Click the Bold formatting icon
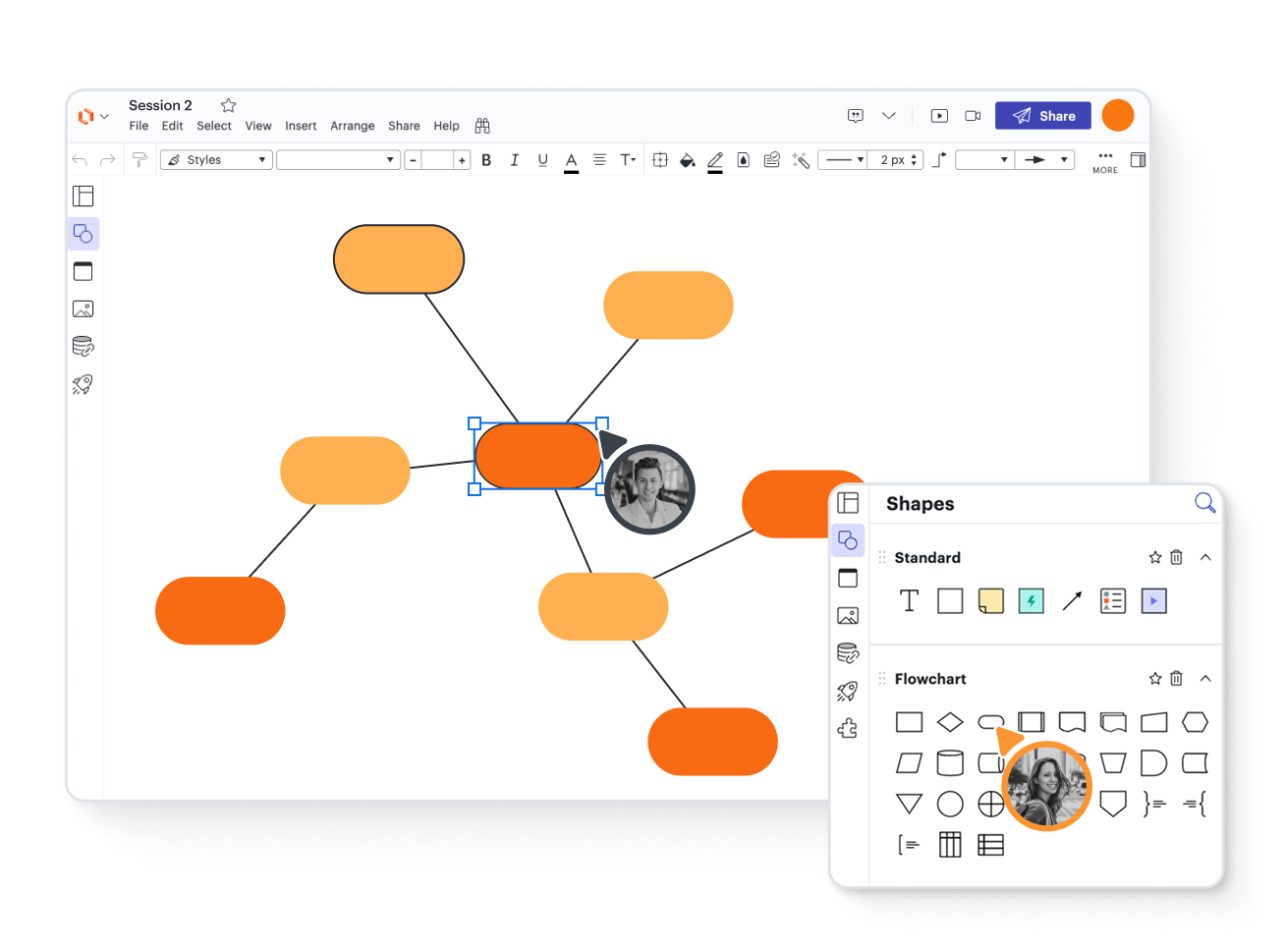 pyautogui.click(x=486, y=160)
